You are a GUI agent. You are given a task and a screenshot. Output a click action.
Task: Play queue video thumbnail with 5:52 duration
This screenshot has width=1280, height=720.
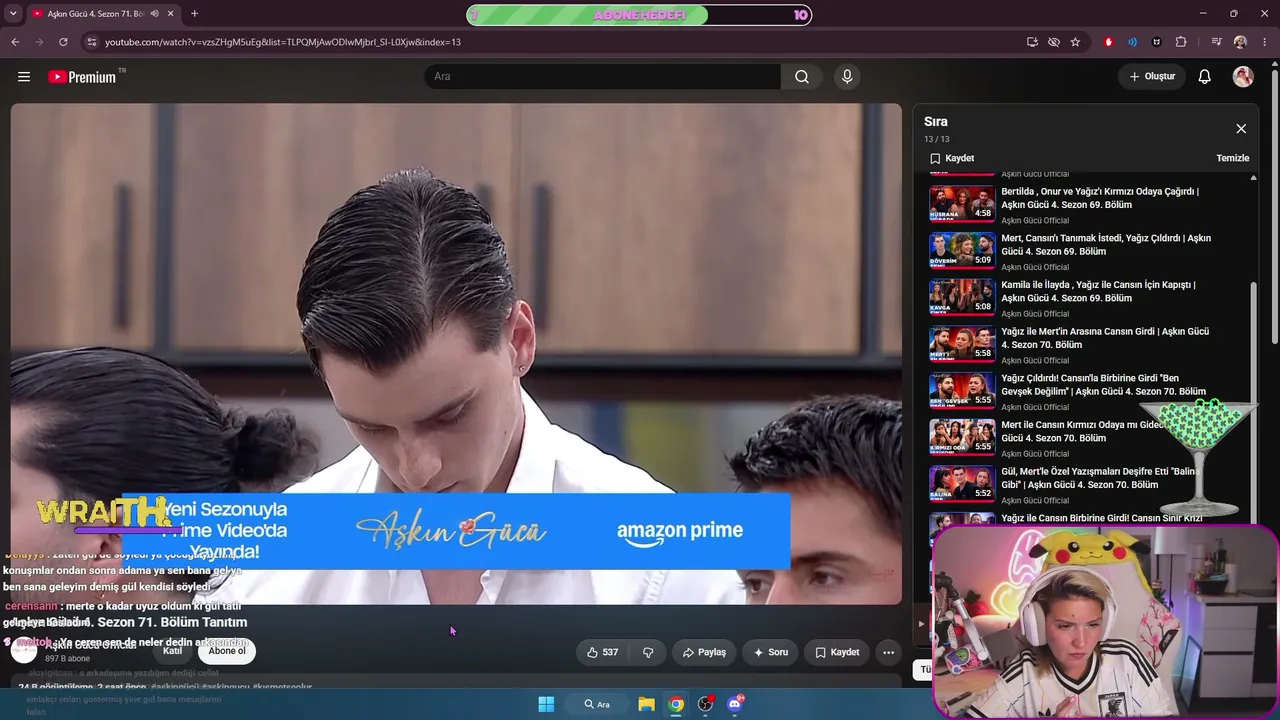962,483
